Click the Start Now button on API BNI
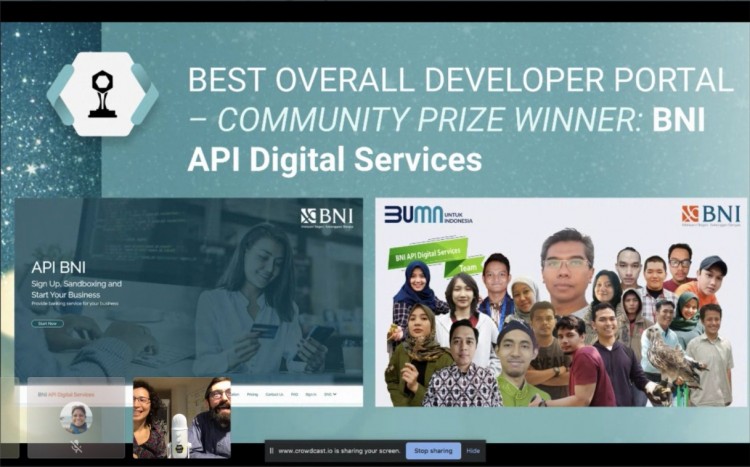This screenshot has width=750, height=467. 47,323
